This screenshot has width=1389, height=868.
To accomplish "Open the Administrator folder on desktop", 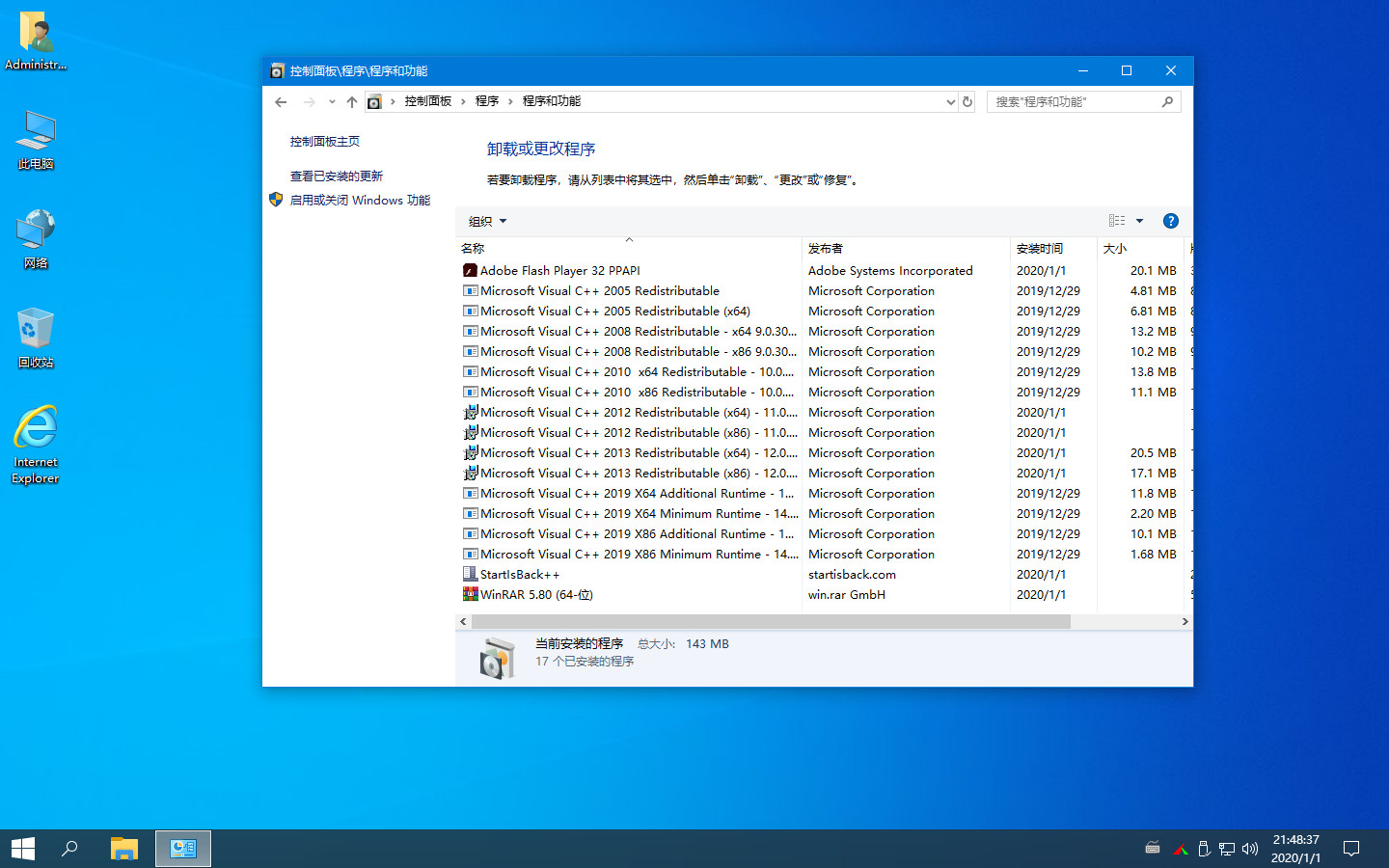I will click(x=36, y=41).
